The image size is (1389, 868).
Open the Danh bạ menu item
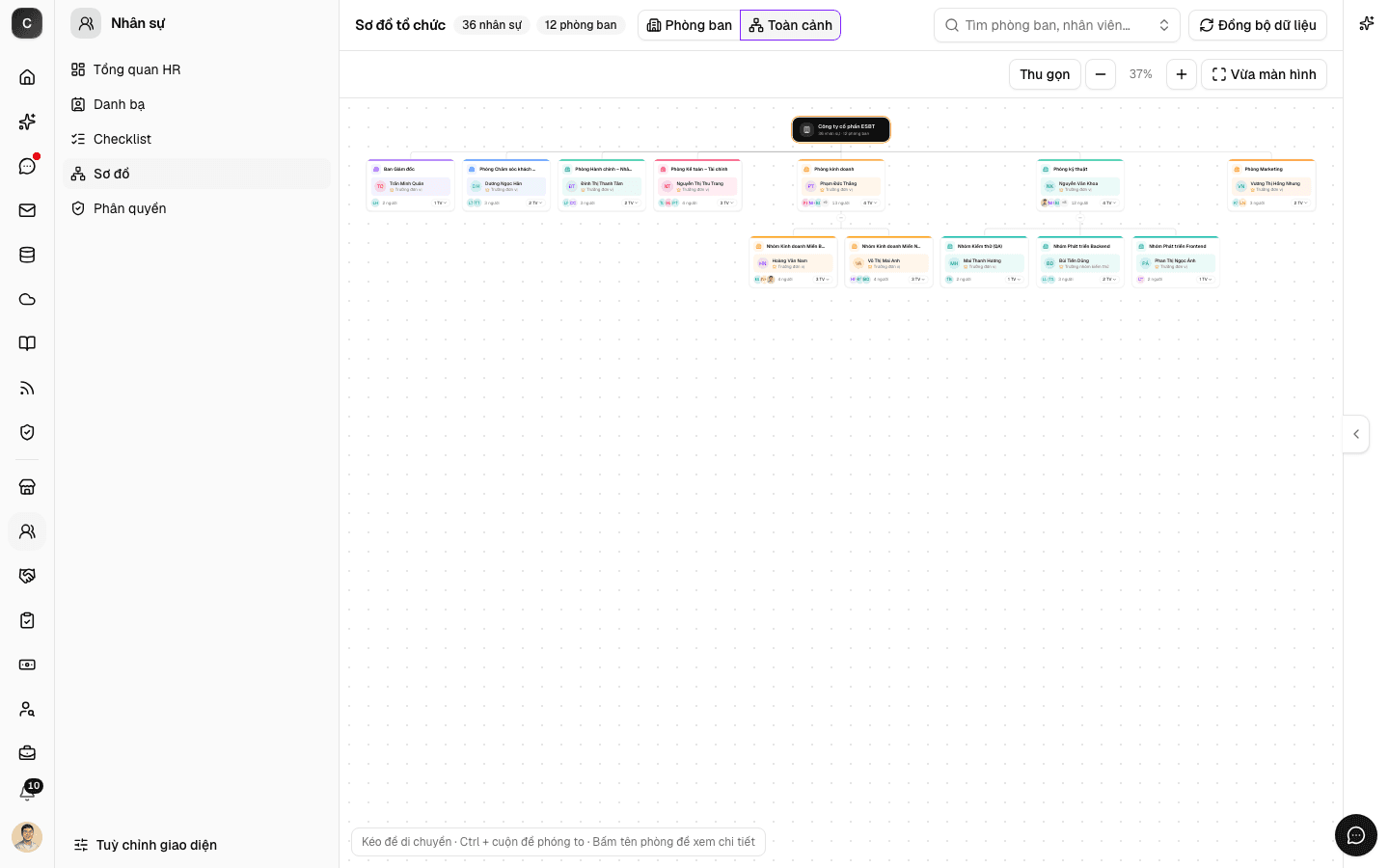(x=197, y=104)
